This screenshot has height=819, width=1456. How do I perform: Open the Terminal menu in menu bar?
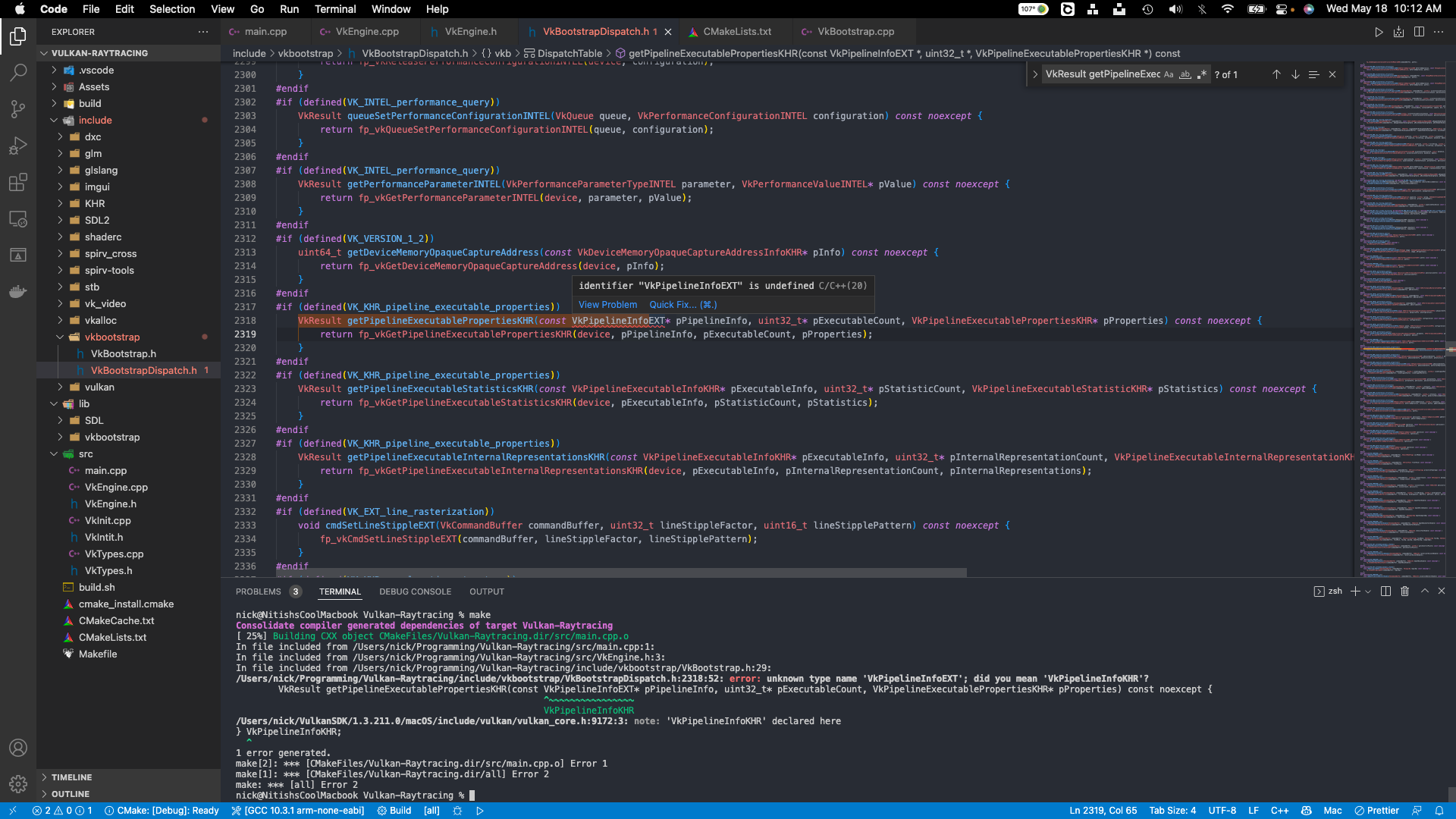pos(335,9)
